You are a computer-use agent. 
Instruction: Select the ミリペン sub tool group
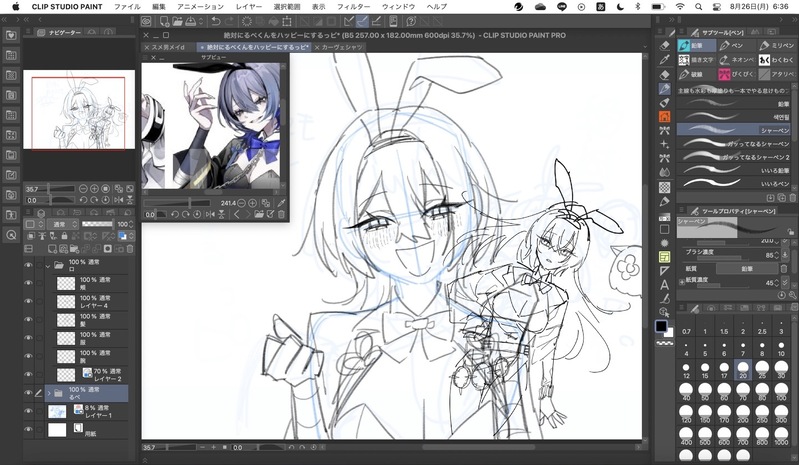777,46
